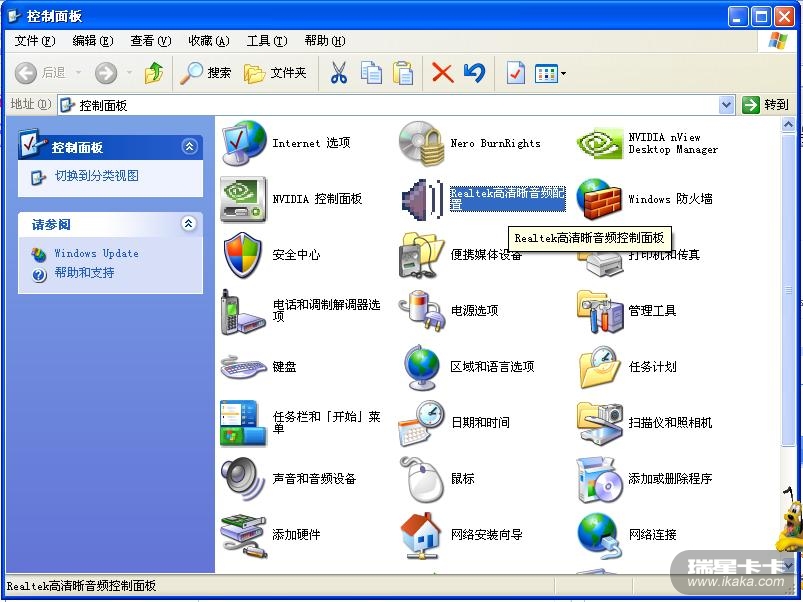Open 添加硬件 icon
The height and width of the screenshot is (602, 803).
click(244, 535)
